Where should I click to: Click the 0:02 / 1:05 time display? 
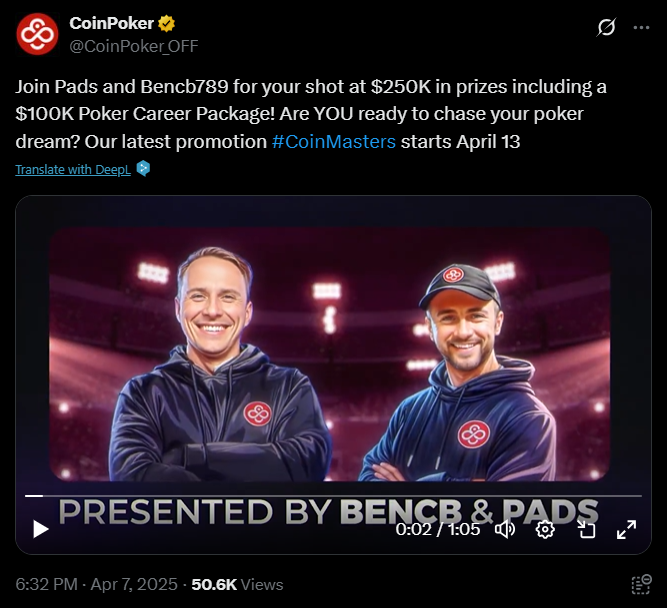tap(438, 529)
